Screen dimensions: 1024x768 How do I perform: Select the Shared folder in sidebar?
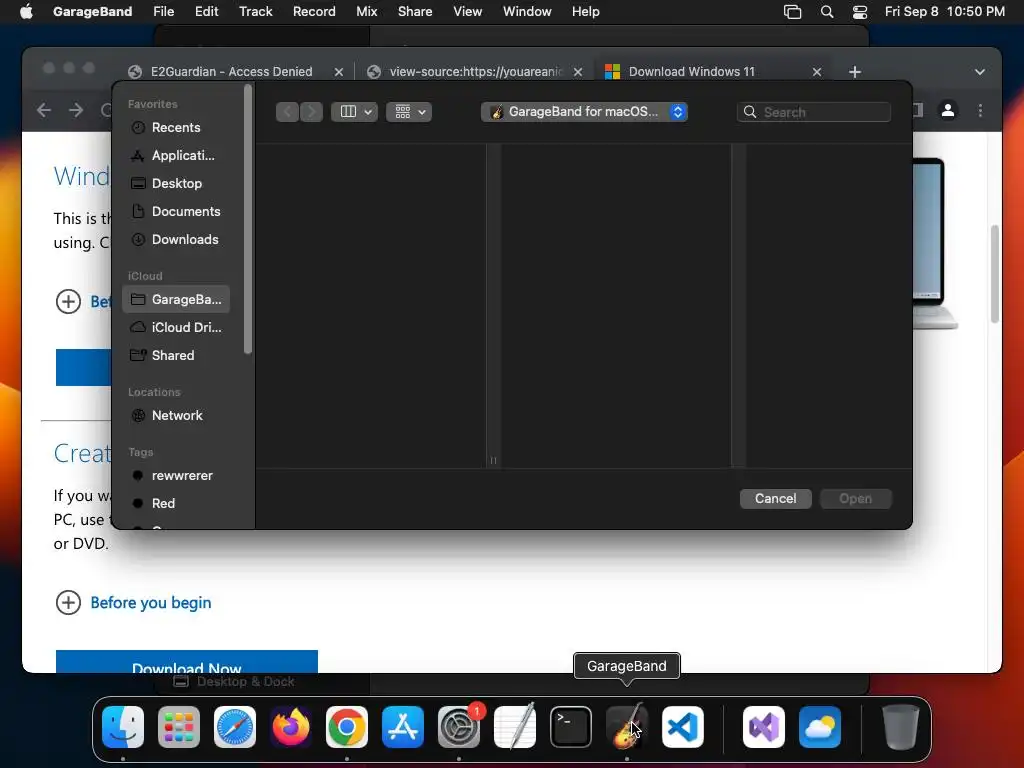pos(176,355)
